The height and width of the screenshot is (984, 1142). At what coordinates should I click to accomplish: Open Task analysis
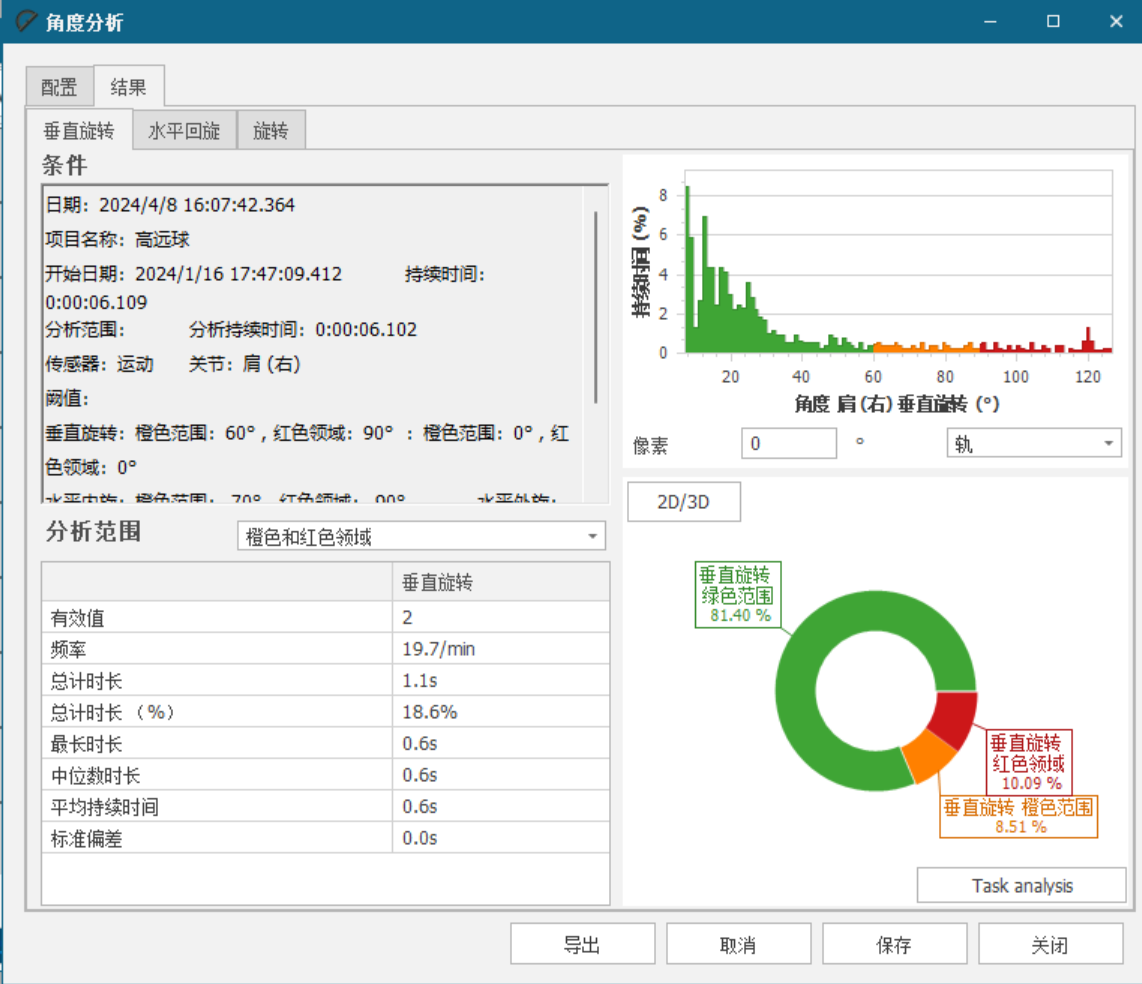[1021, 885]
